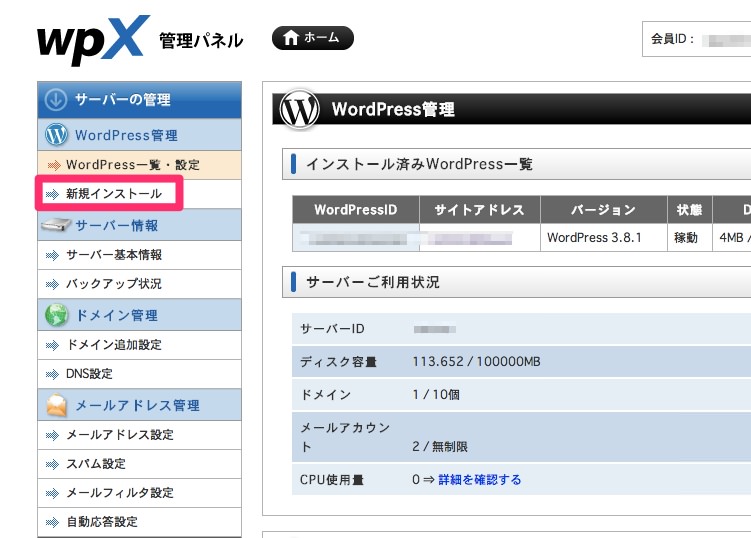
Task: Select the 稼動 status cell
Action: (x=690, y=237)
